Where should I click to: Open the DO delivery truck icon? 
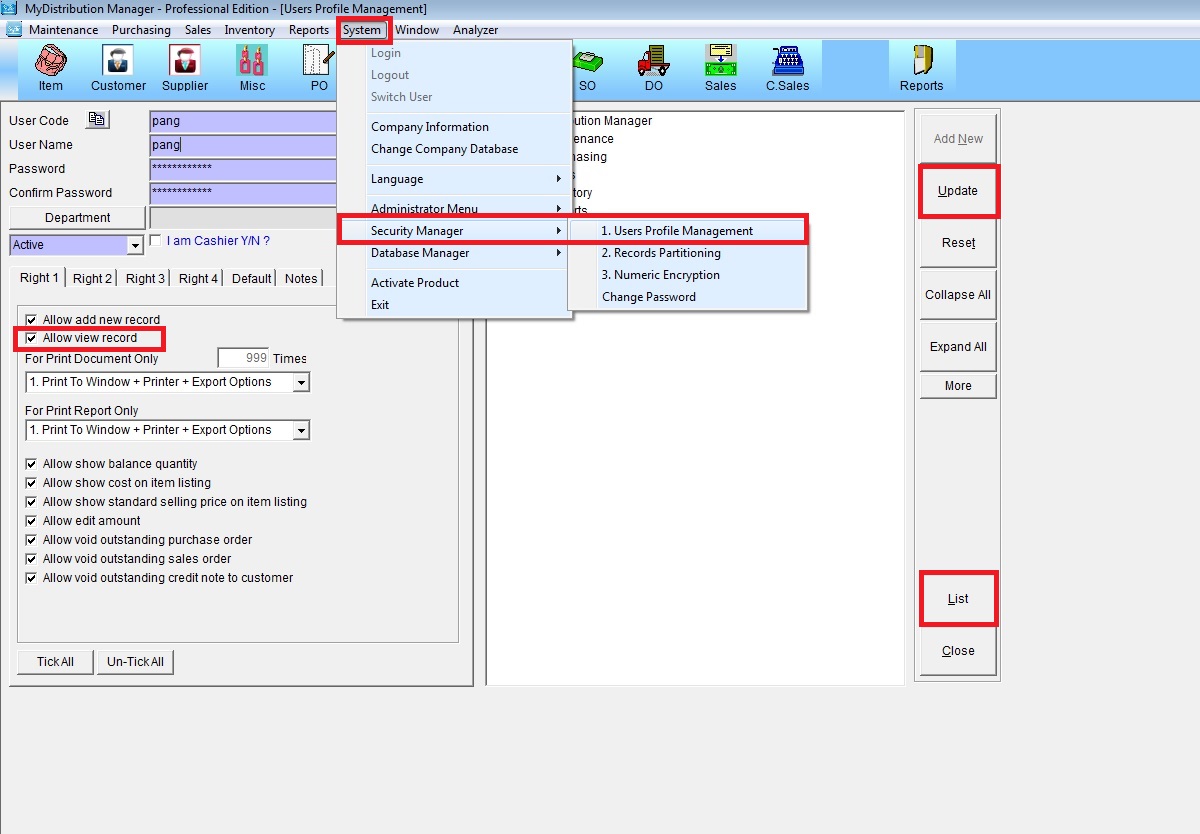click(x=653, y=68)
